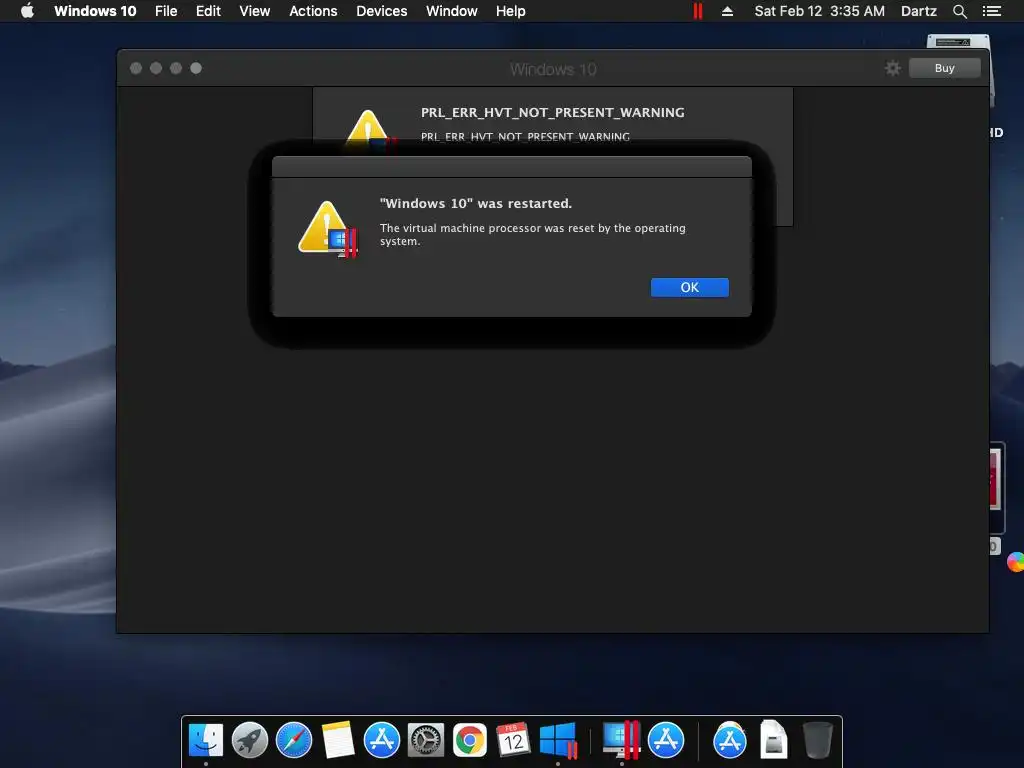Open the App Store icon left of disk image file
The width and height of the screenshot is (1024, 768).
pos(729,740)
